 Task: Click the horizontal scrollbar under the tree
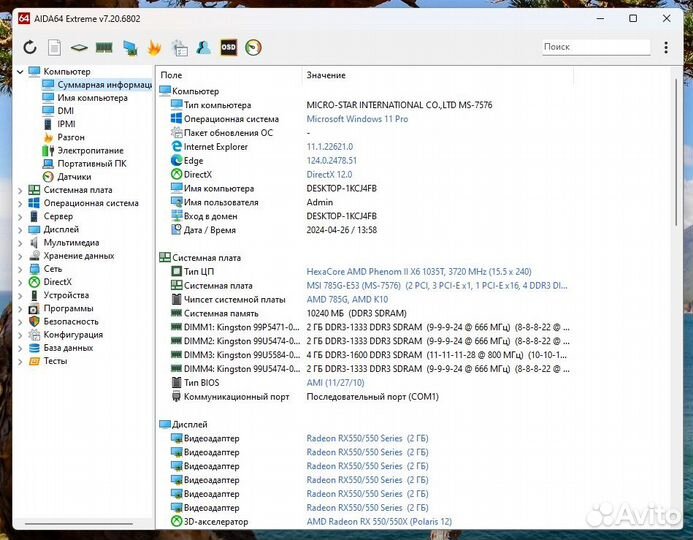79,524
